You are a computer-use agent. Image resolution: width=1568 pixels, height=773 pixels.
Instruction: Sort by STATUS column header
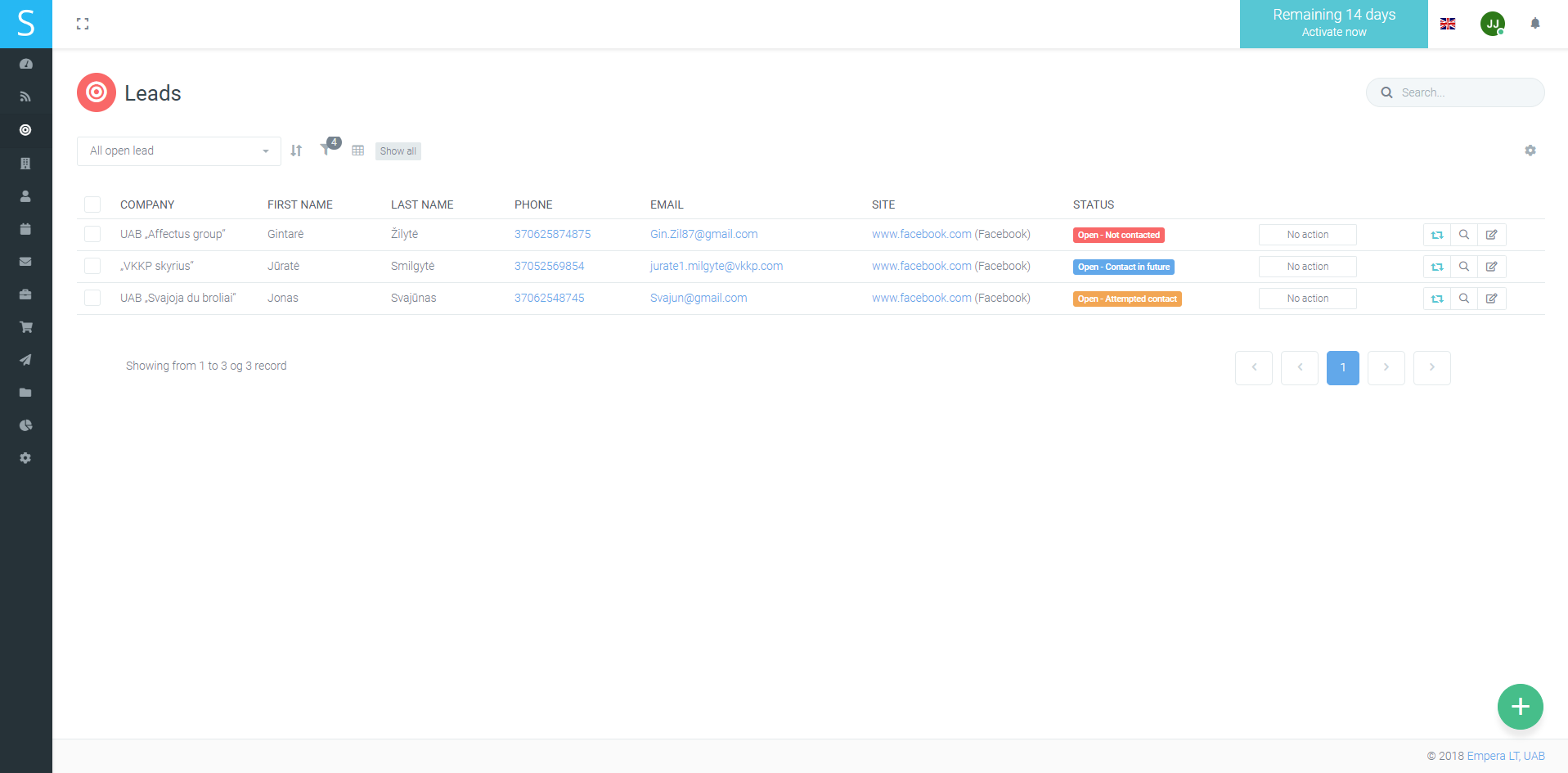point(1094,204)
